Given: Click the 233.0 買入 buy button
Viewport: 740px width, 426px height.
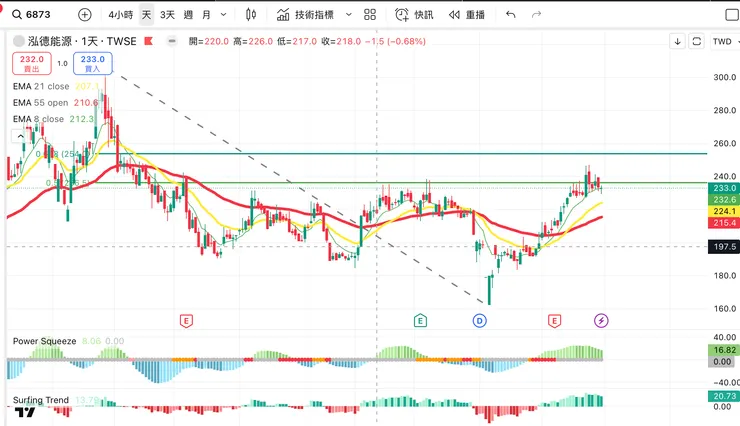Looking at the screenshot, I should 92,64.
